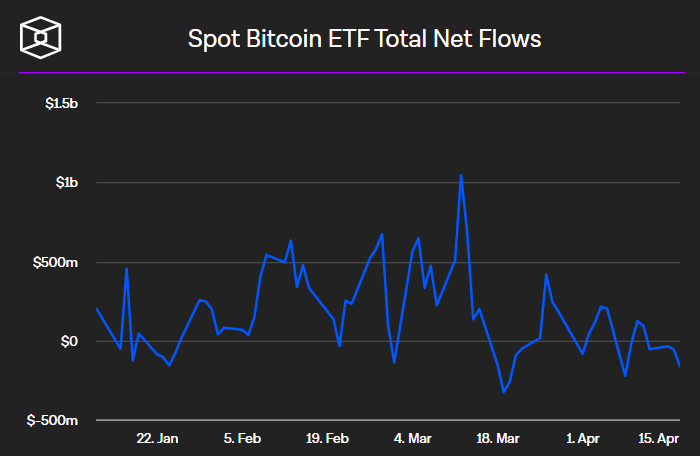The image size is (700, 456).
Task: Click the lowest dip after 18. Mar
Action: 503,392
